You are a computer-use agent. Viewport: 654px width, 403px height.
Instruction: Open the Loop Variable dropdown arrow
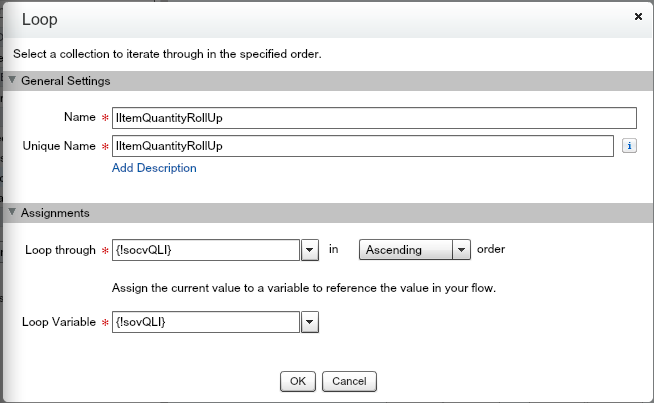(x=310, y=321)
